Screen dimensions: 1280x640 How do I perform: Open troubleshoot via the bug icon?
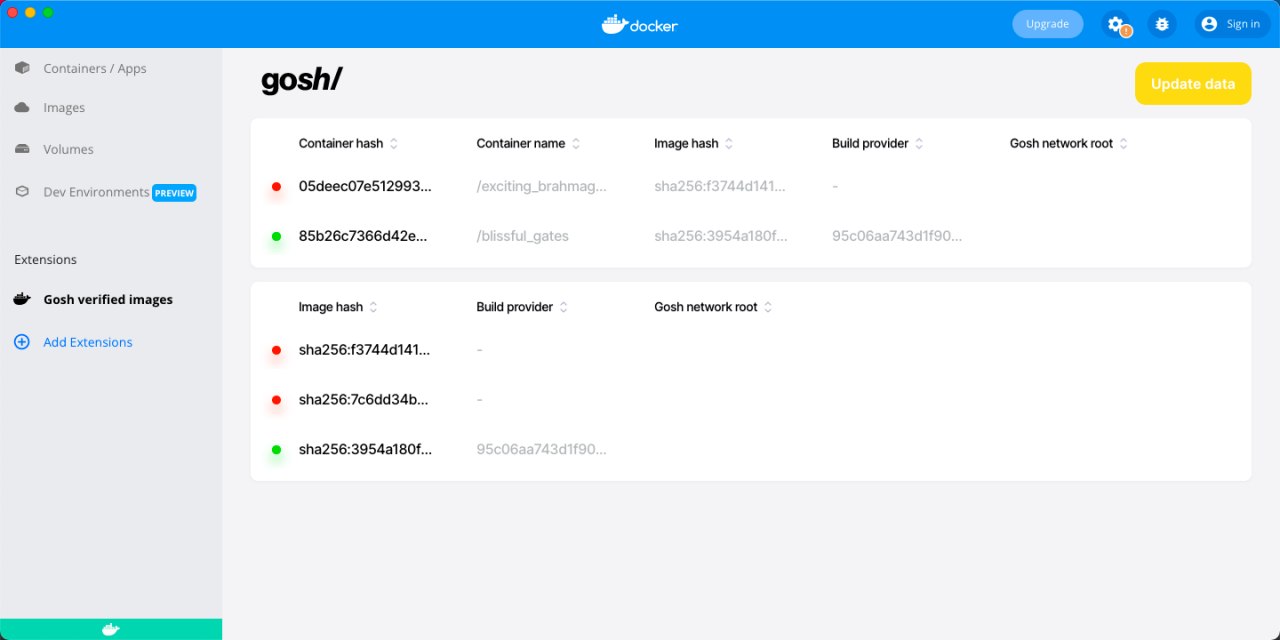[x=1162, y=24]
